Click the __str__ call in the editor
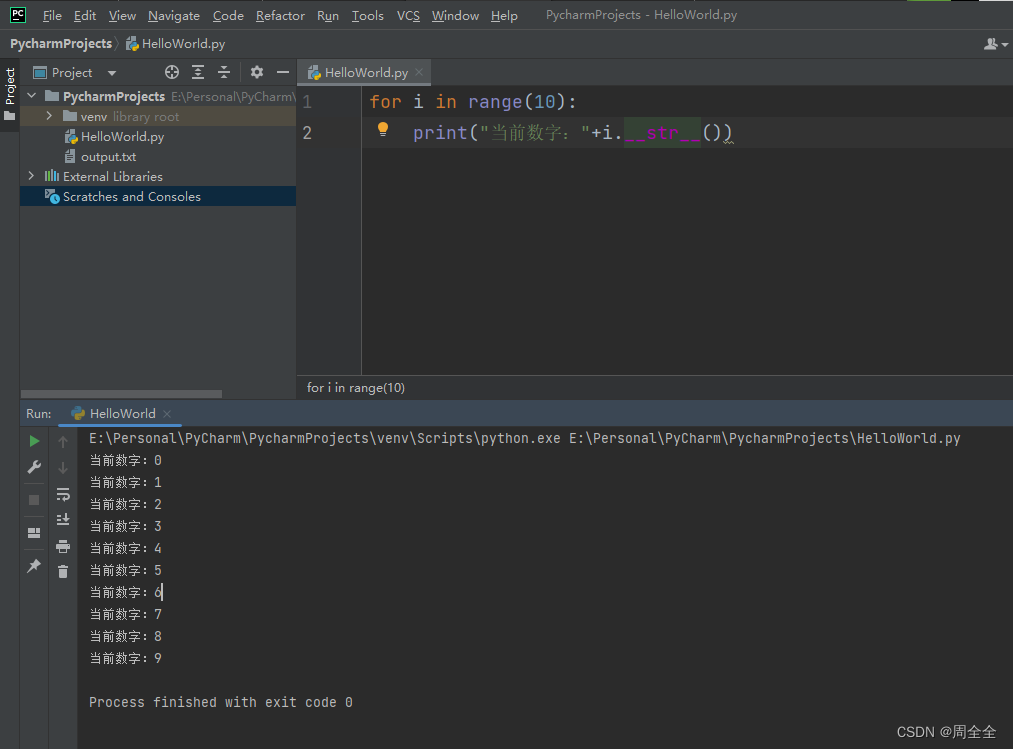 pos(662,133)
